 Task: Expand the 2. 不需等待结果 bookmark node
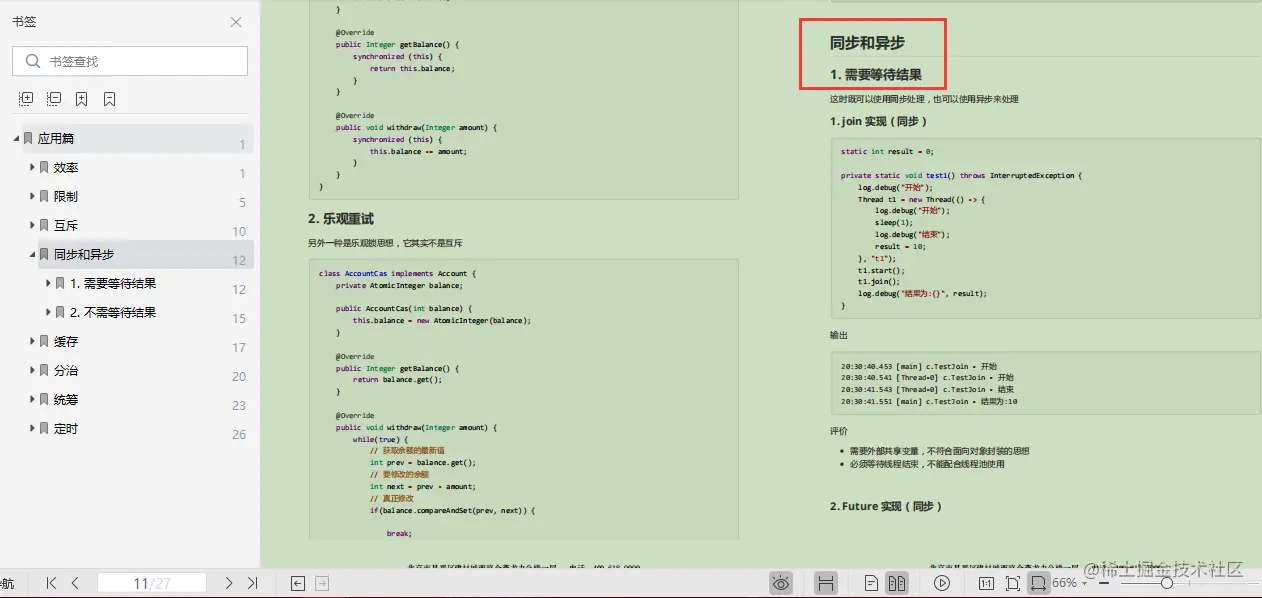coord(48,312)
